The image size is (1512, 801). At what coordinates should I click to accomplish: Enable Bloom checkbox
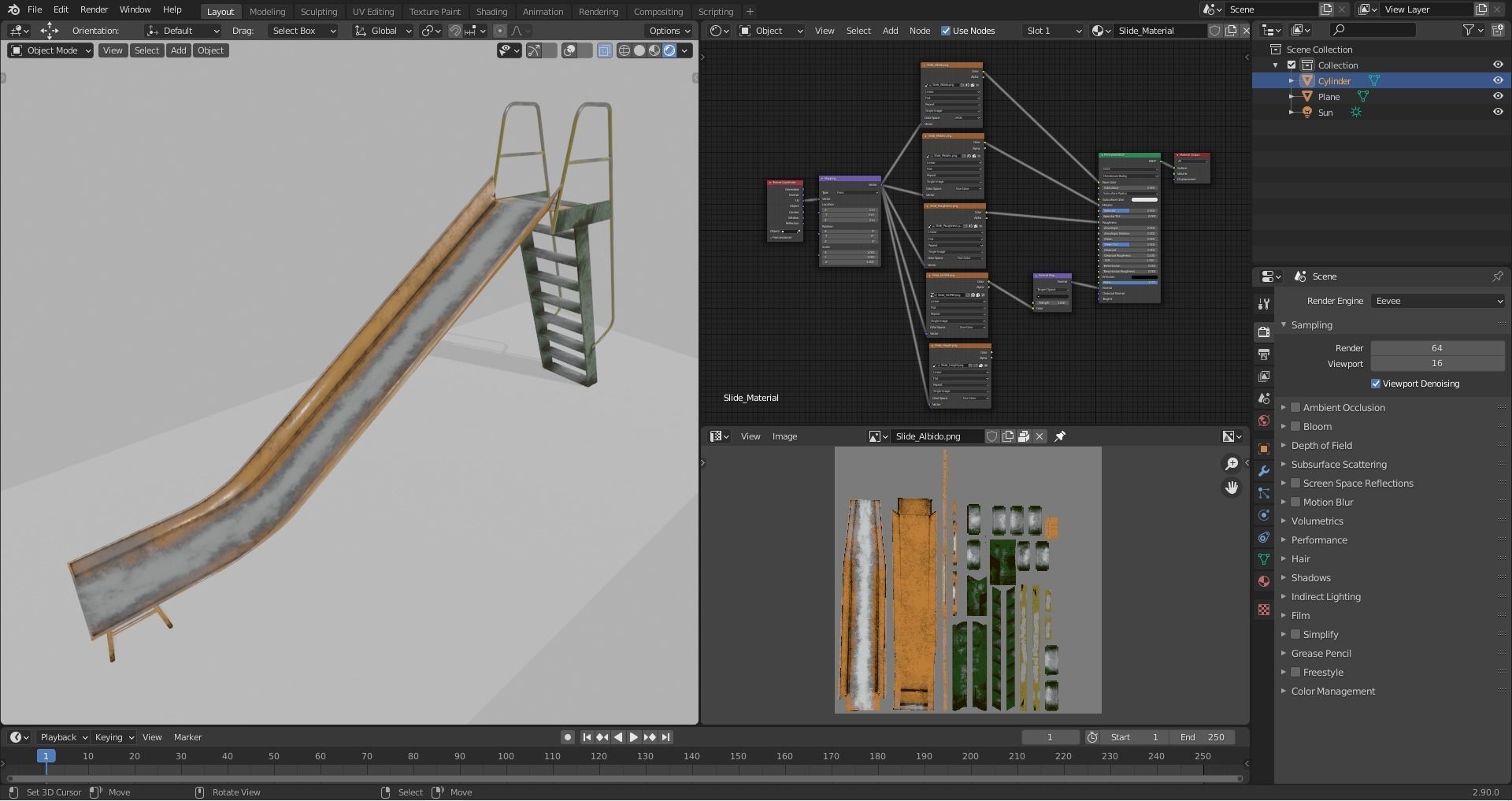click(x=1295, y=426)
